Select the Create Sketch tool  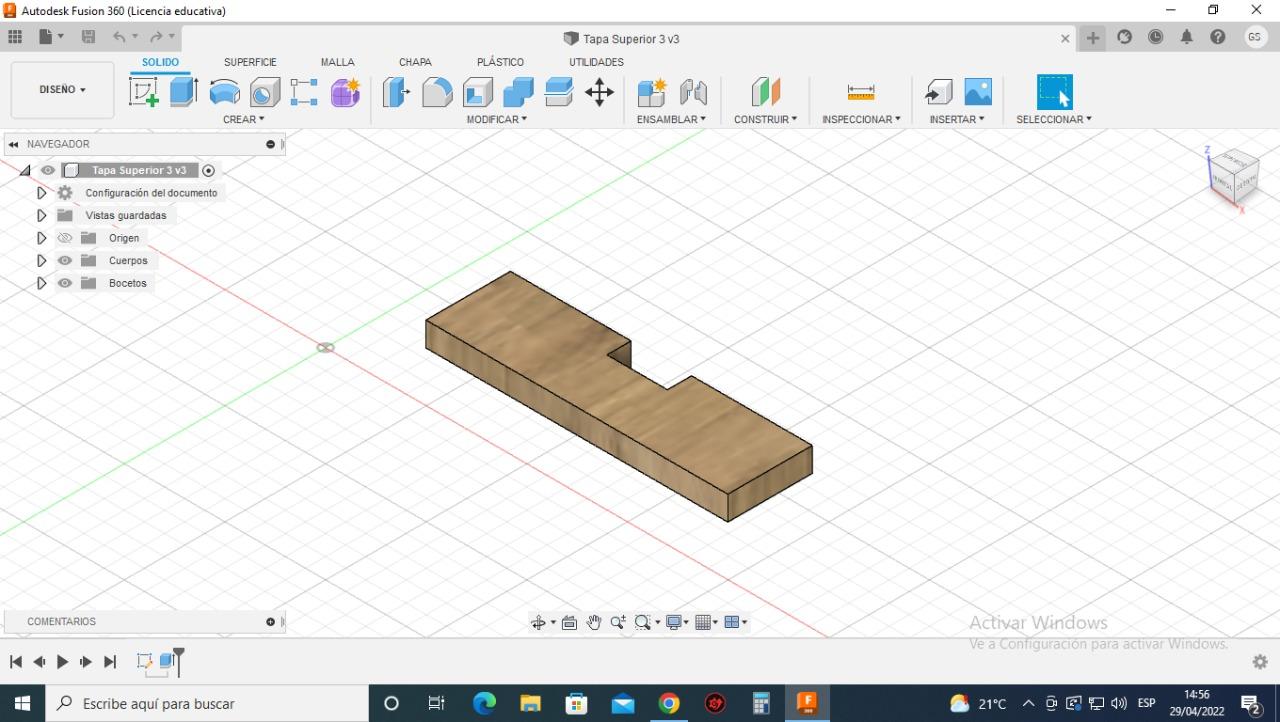click(x=144, y=92)
